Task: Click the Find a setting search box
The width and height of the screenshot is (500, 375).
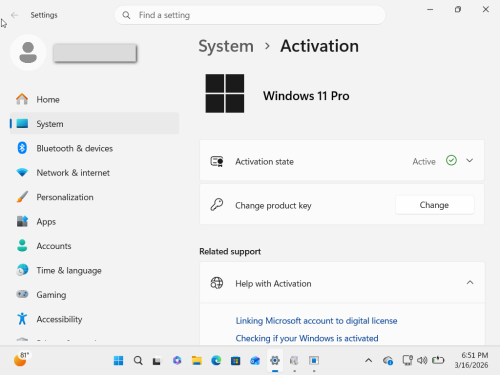Action: tap(250, 15)
